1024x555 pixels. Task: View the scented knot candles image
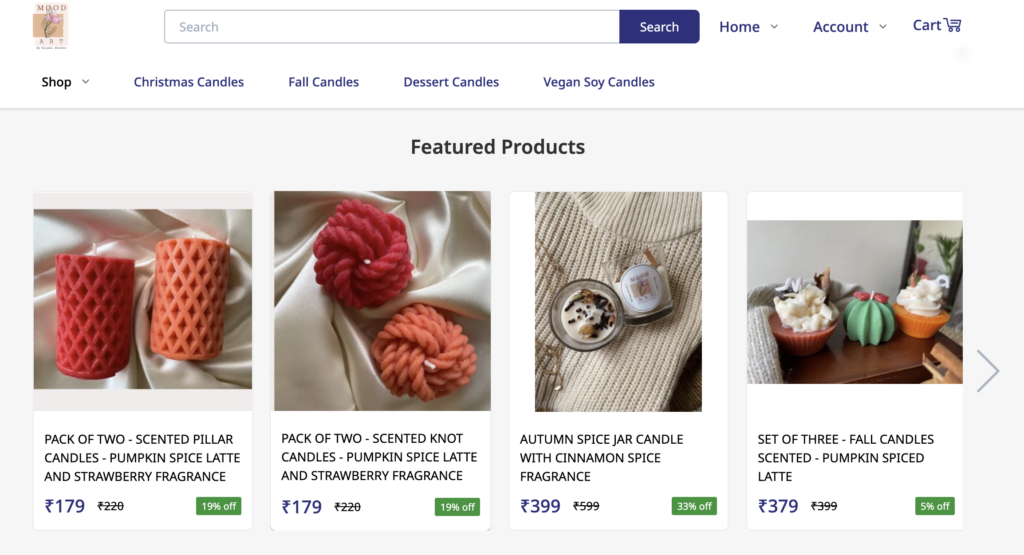click(382, 300)
